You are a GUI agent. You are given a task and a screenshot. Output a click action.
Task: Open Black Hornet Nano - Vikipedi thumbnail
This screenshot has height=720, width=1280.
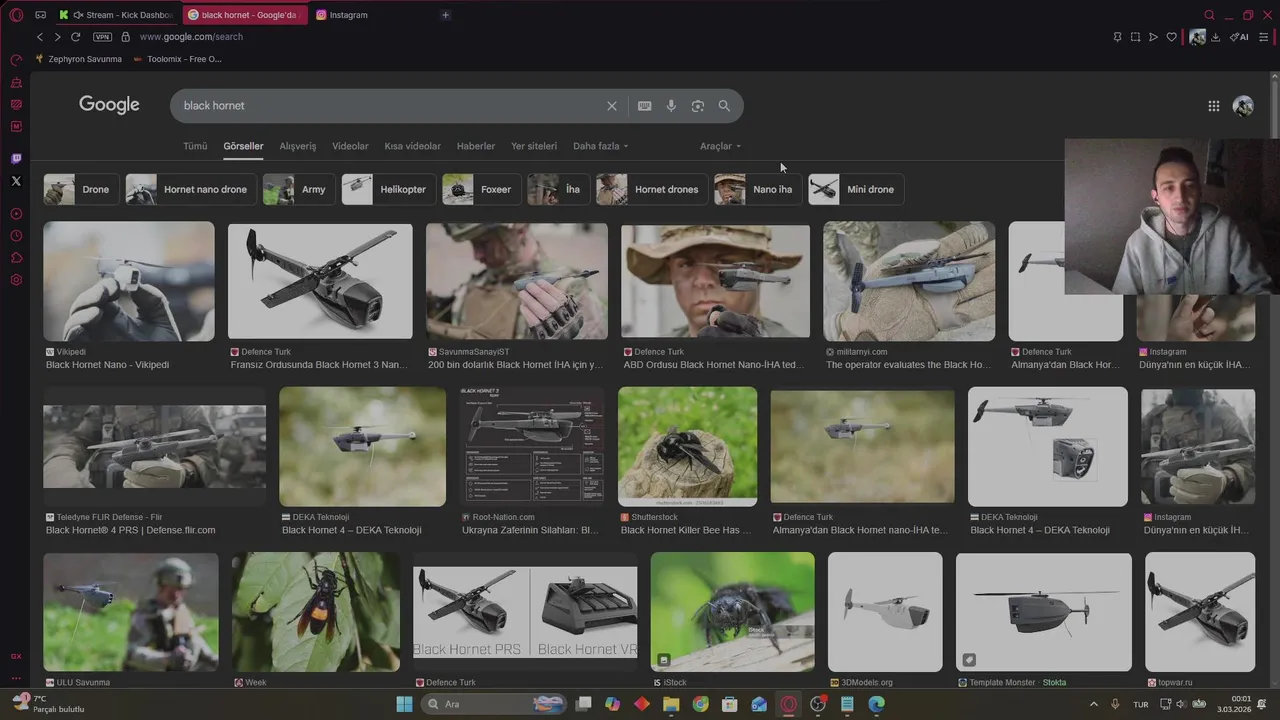coord(129,281)
